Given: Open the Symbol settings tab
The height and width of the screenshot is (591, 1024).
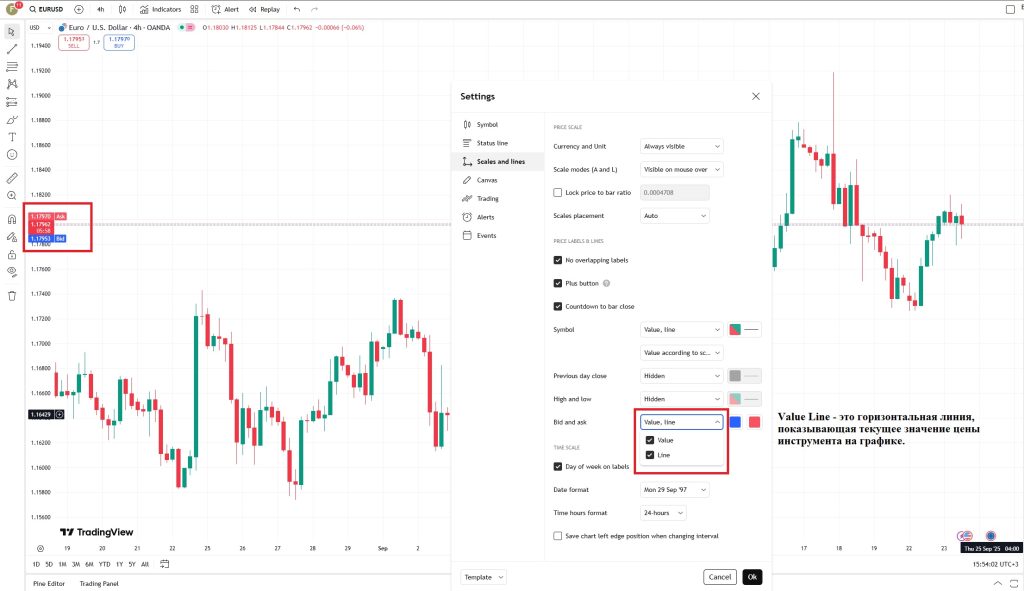Looking at the screenshot, I should (x=498, y=124).
